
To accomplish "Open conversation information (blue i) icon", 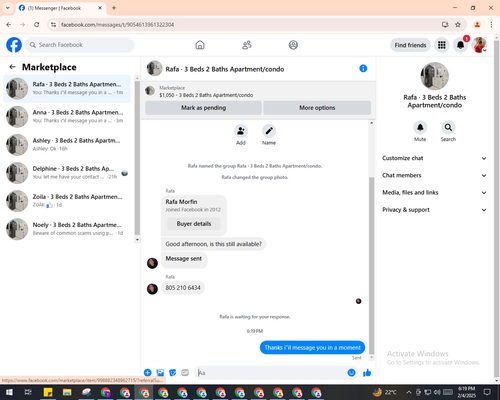I will click(x=363, y=69).
